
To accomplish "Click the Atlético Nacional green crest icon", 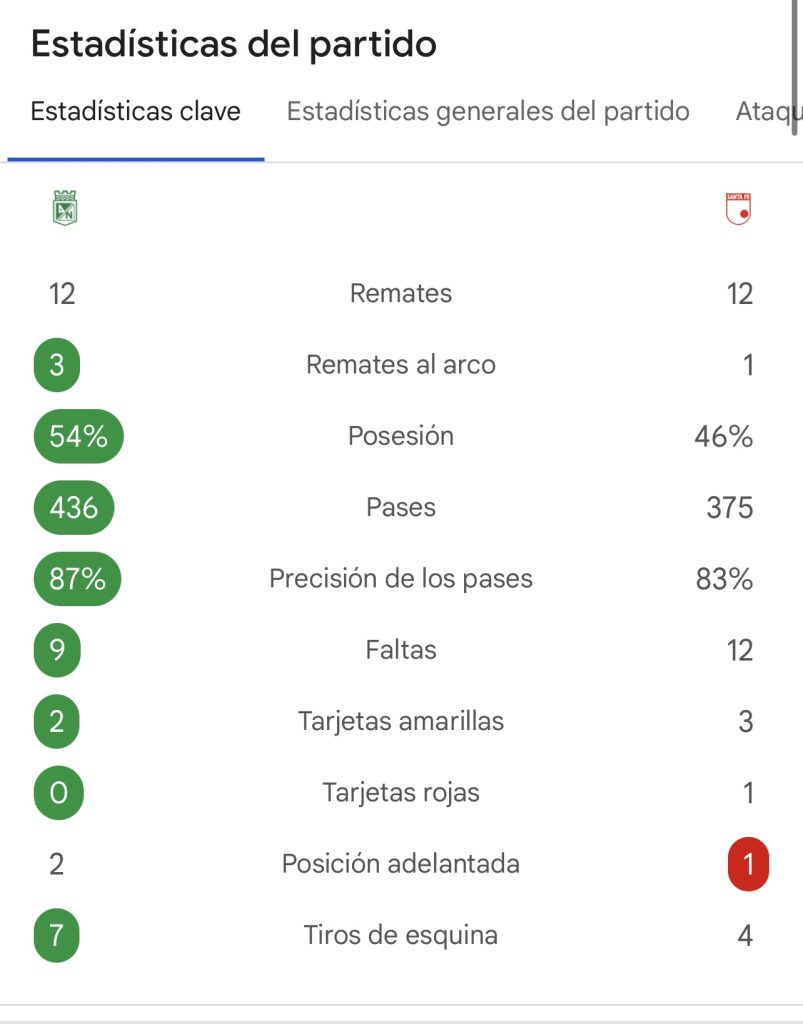I will click(x=65, y=208).
